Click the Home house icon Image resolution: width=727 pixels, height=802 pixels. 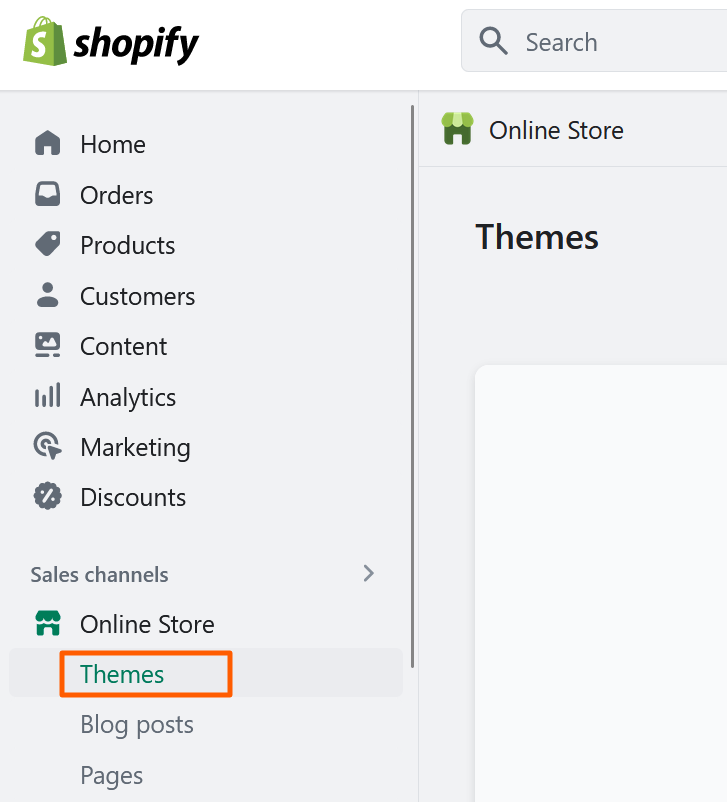[48, 143]
